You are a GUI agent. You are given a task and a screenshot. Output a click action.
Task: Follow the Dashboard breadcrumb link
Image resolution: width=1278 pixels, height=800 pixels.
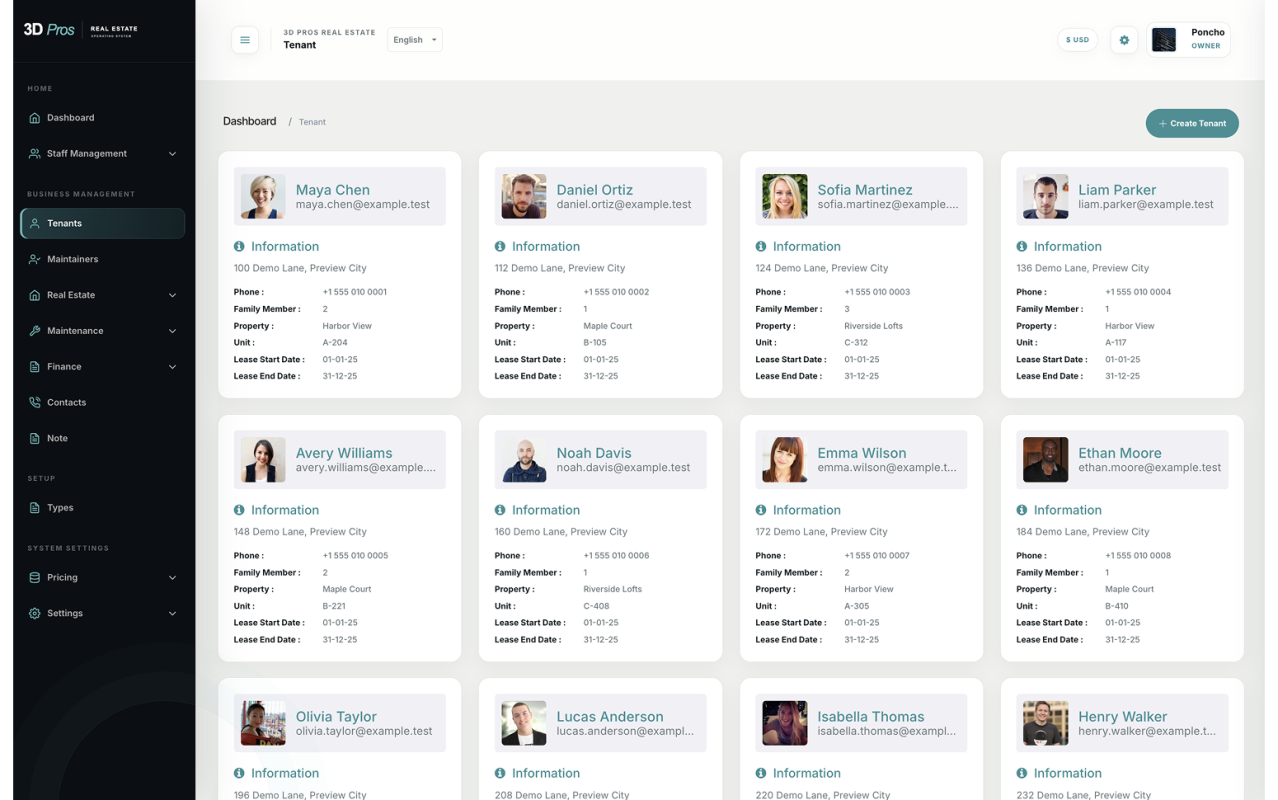(249, 122)
